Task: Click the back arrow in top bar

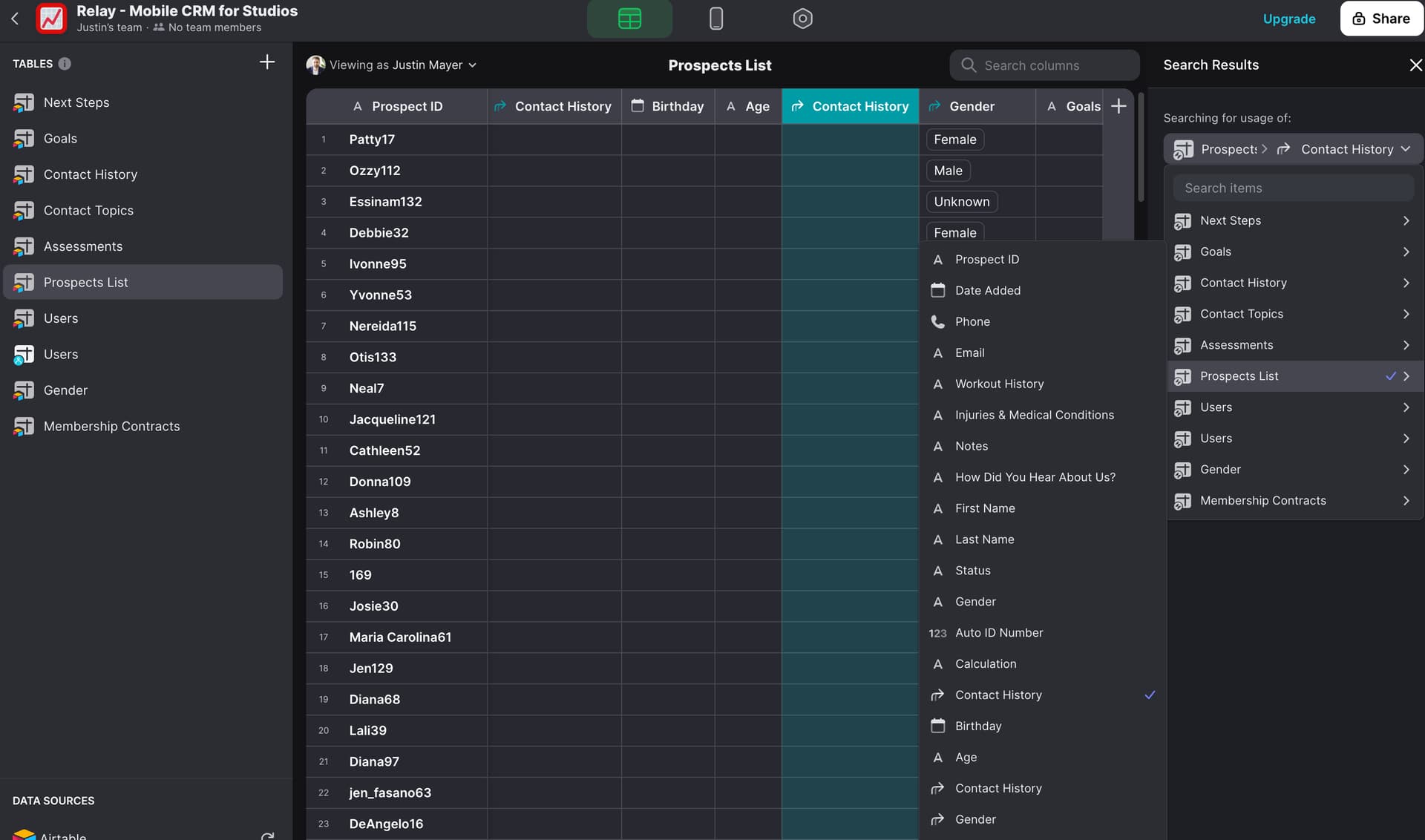Action: pos(15,19)
